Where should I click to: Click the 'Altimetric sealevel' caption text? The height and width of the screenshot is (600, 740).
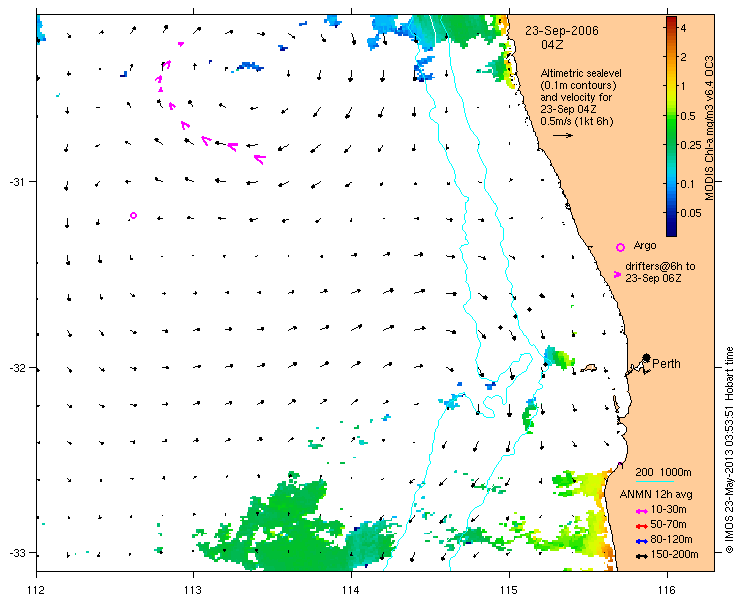pos(581,73)
